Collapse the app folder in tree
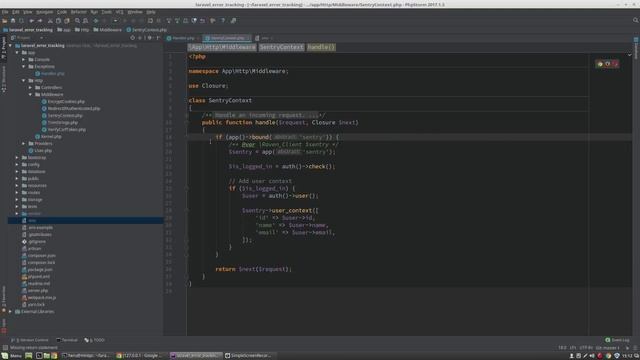This screenshot has height=360, width=640. pos(17,53)
